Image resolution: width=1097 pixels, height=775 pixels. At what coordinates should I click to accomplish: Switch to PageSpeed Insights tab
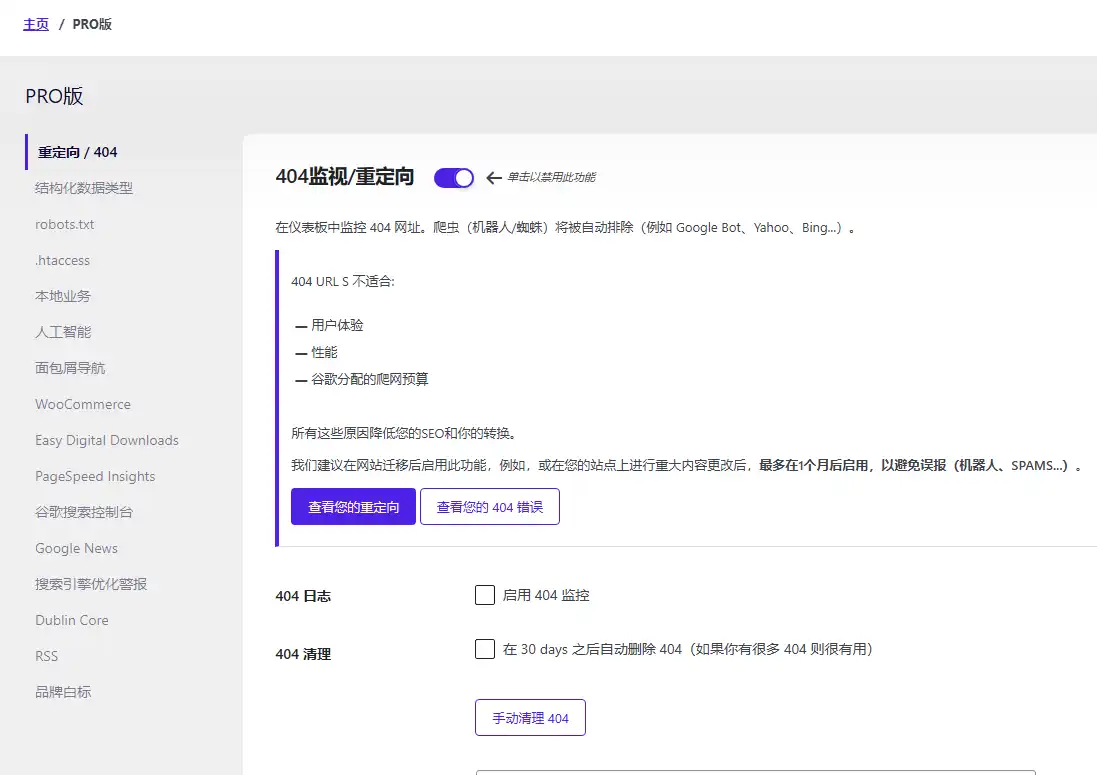click(x=94, y=476)
